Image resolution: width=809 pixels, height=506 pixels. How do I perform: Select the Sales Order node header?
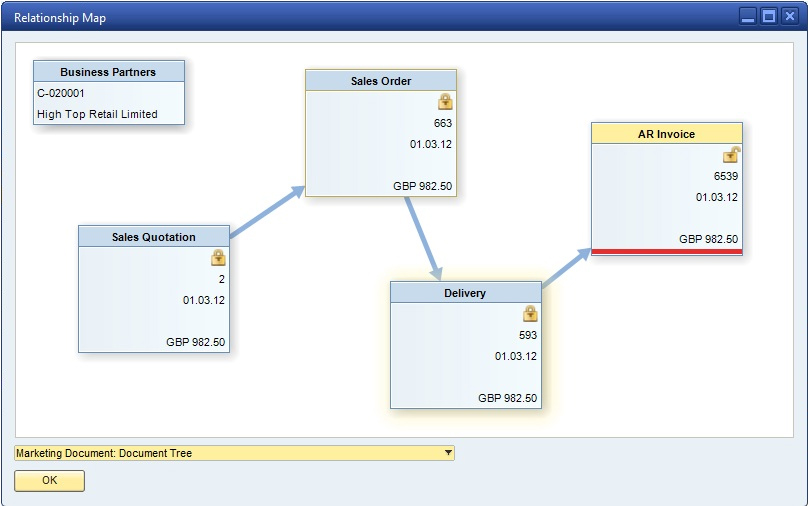pos(381,81)
